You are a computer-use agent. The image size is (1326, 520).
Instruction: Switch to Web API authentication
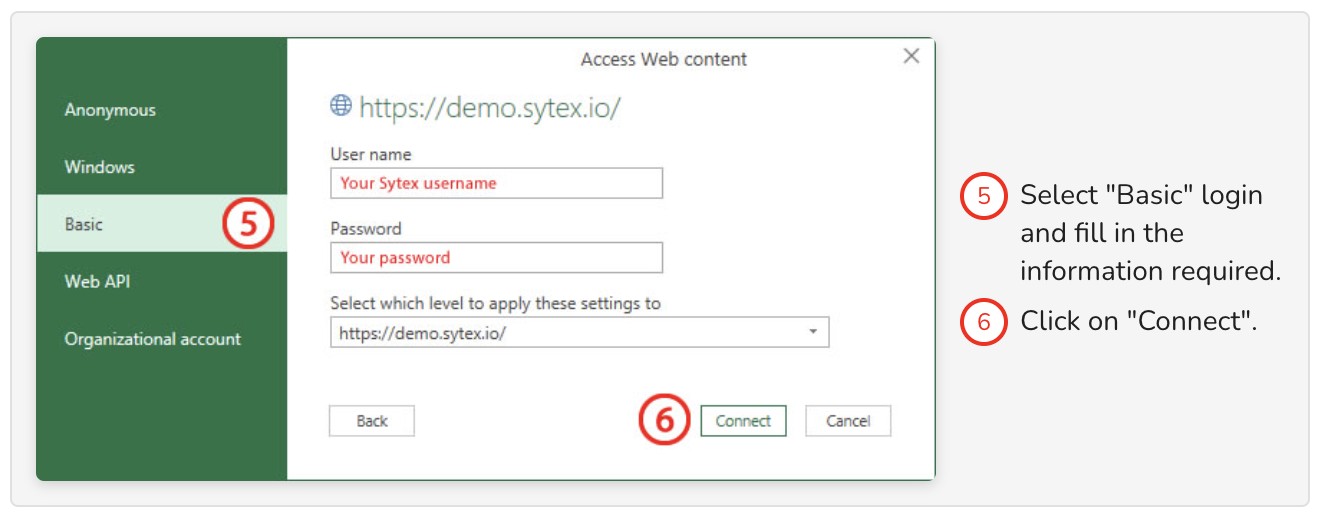pyautogui.click(x=97, y=281)
